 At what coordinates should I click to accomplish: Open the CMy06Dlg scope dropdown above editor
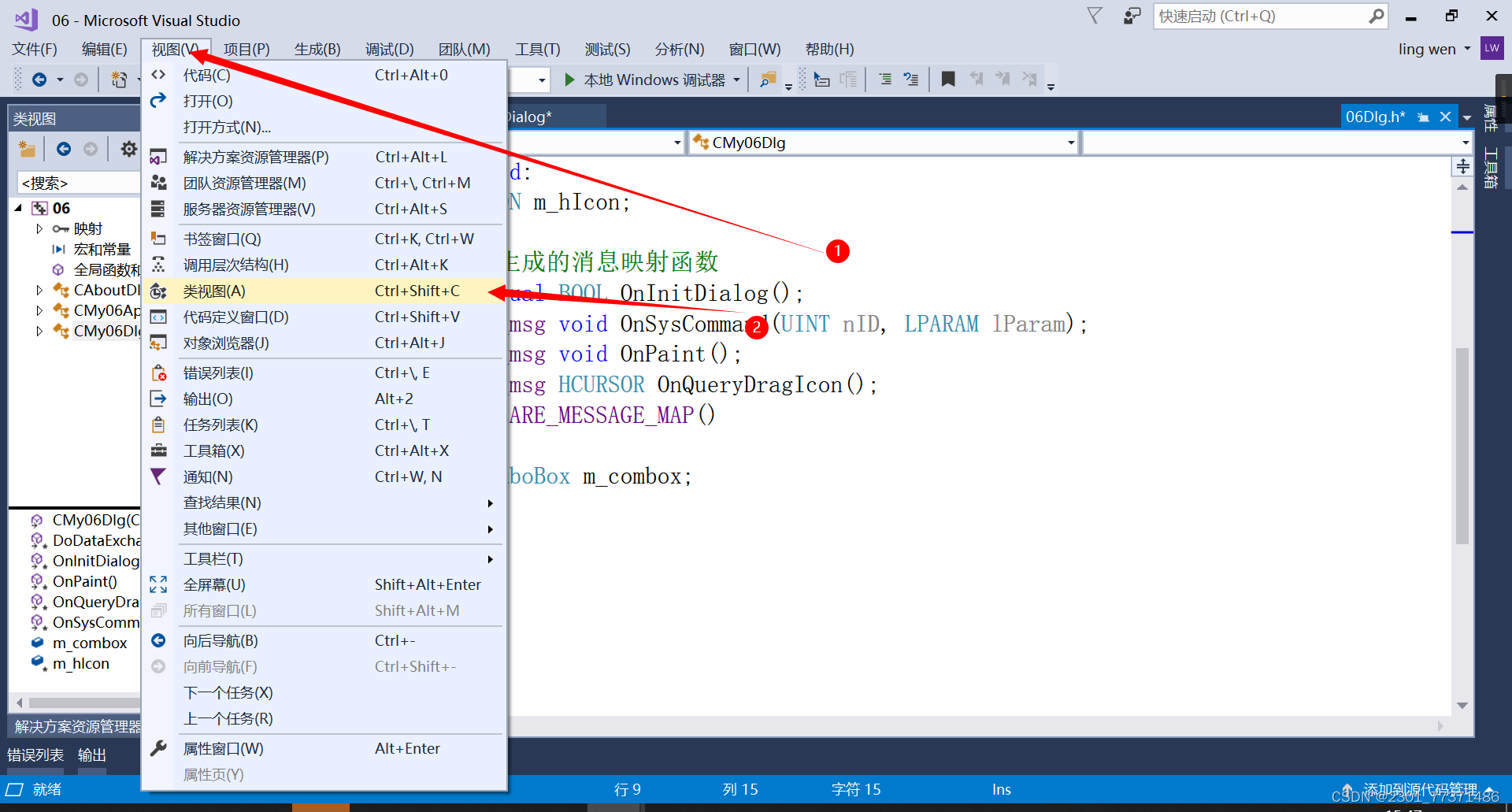coord(1069,143)
